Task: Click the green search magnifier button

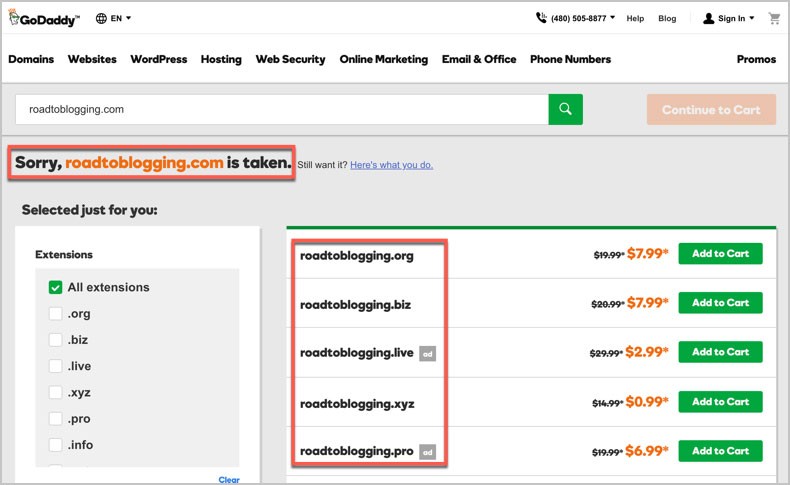Action: [x=565, y=109]
